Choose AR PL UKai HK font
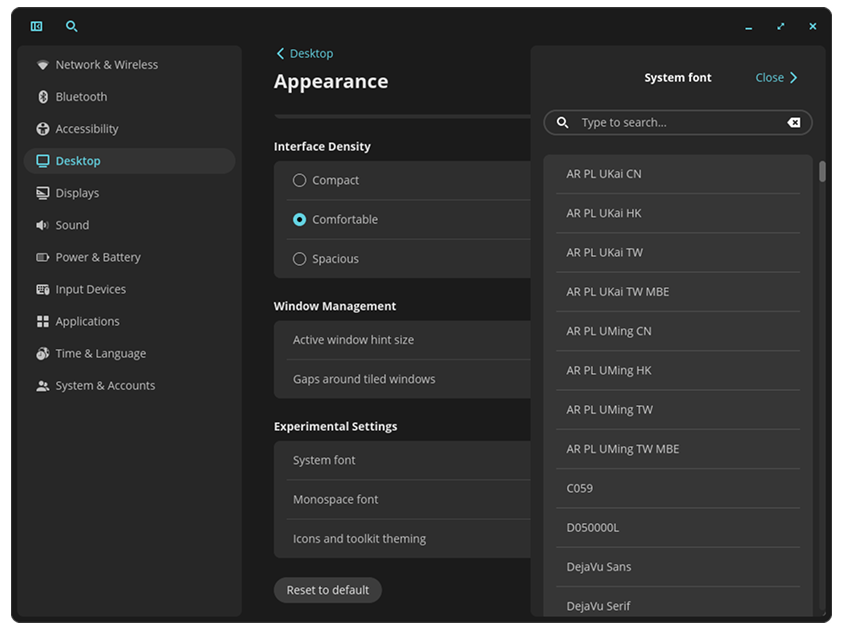This screenshot has height=630, width=842. coord(678,213)
